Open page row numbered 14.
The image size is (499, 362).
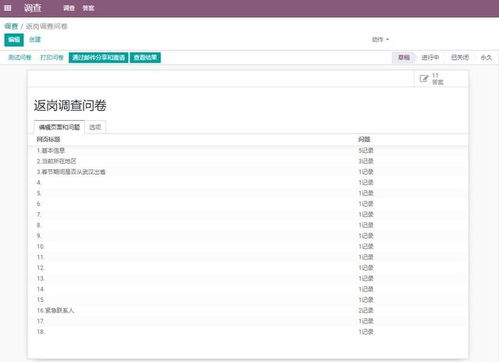pos(248,289)
